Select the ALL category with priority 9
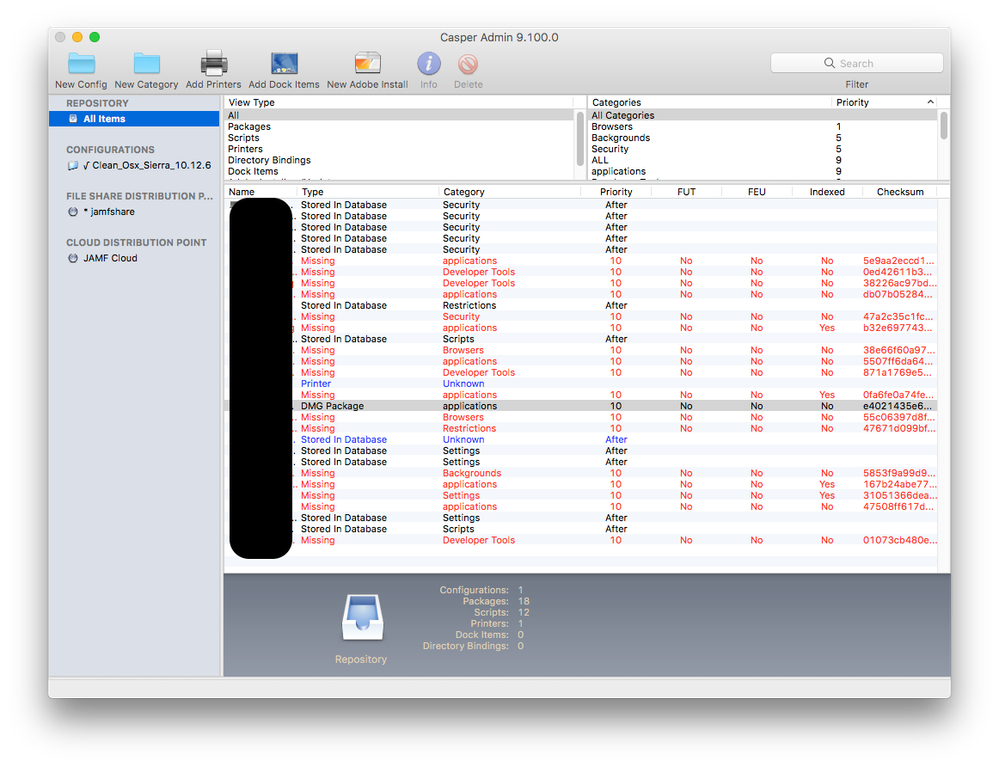The height and width of the screenshot is (767, 999). click(763, 160)
